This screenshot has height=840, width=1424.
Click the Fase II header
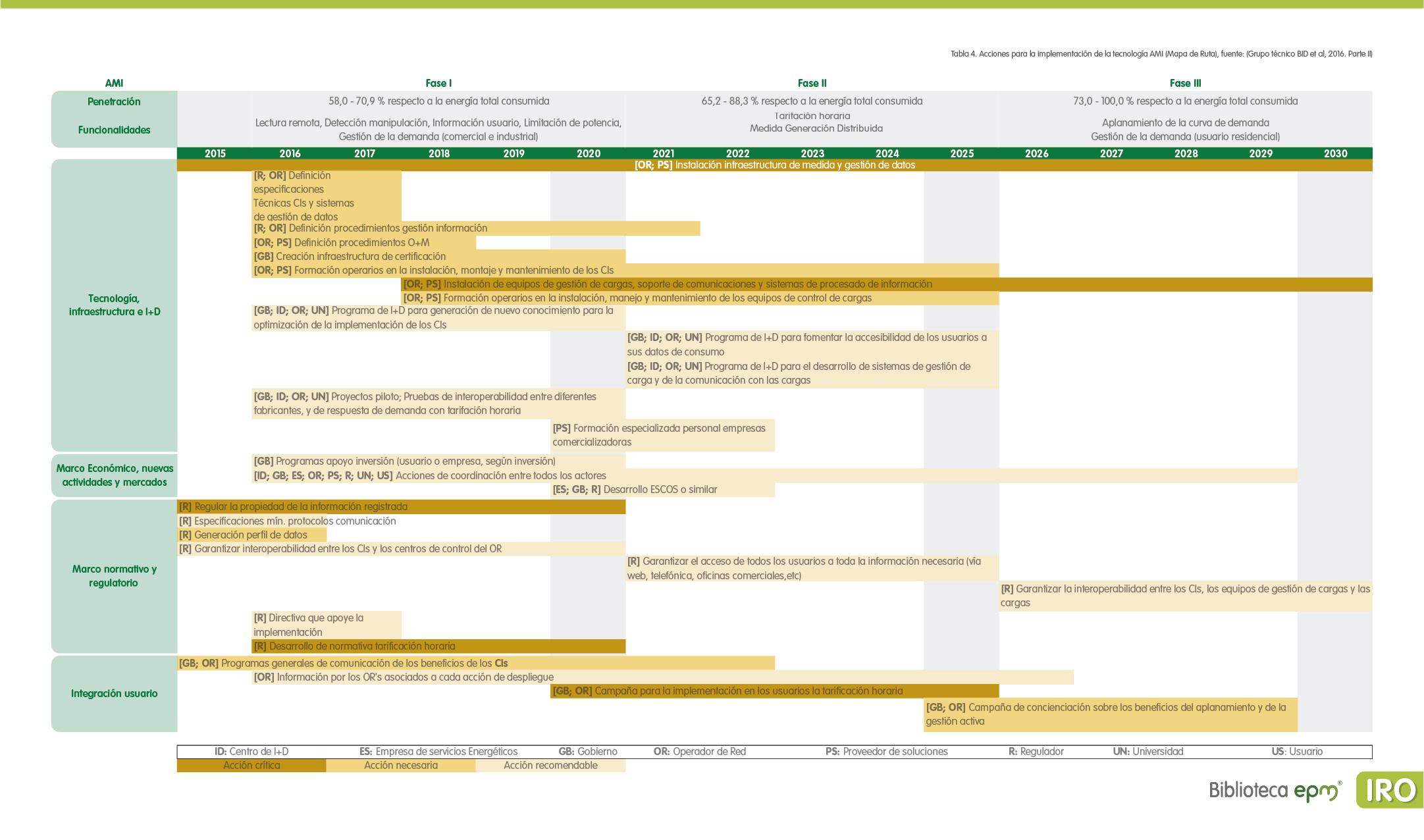(812, 83)
